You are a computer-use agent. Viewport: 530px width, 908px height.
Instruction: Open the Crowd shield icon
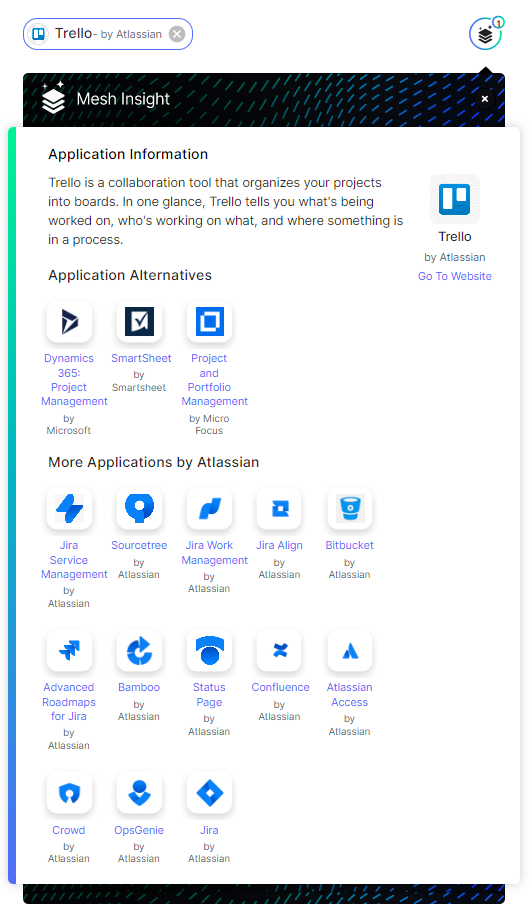click(70, 793)
